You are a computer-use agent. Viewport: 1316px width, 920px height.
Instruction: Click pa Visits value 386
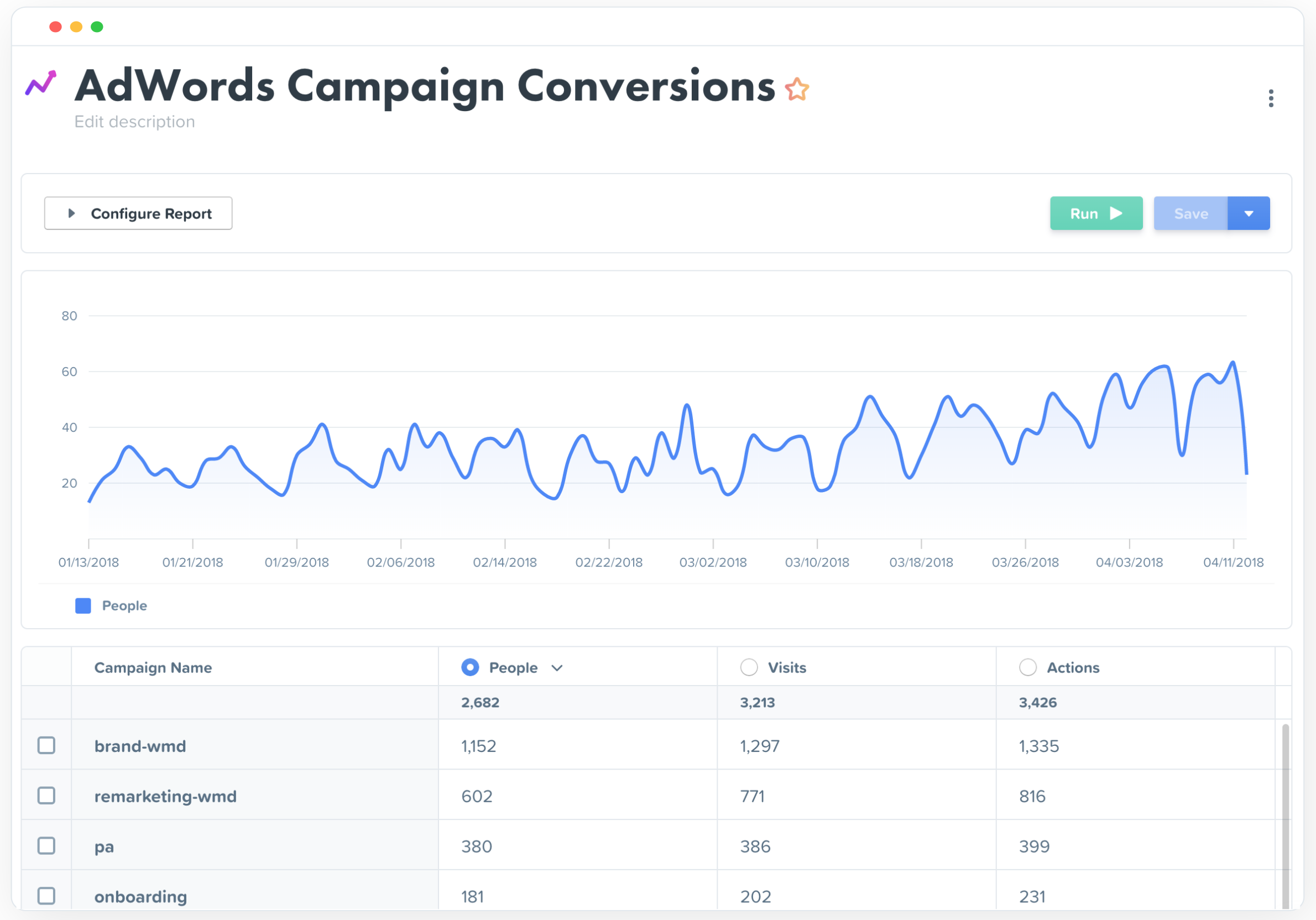point(755,846)
